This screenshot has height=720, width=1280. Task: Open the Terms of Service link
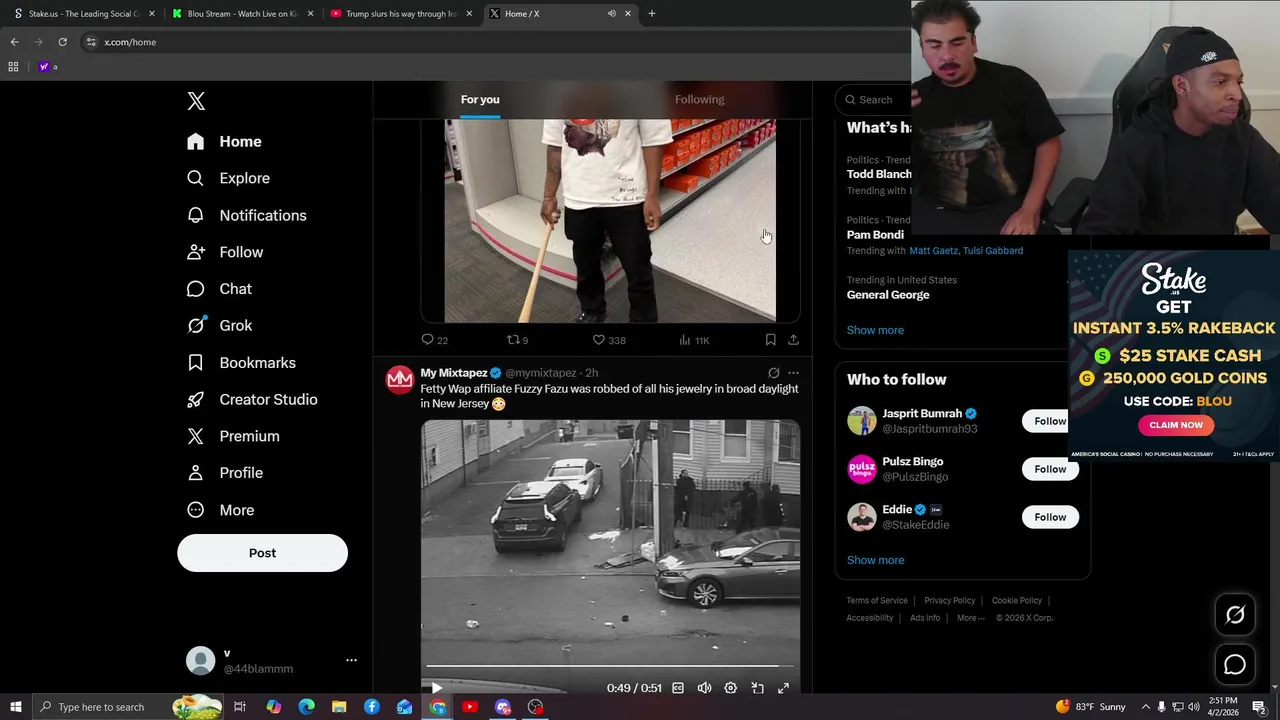click(x=877, y=601)
